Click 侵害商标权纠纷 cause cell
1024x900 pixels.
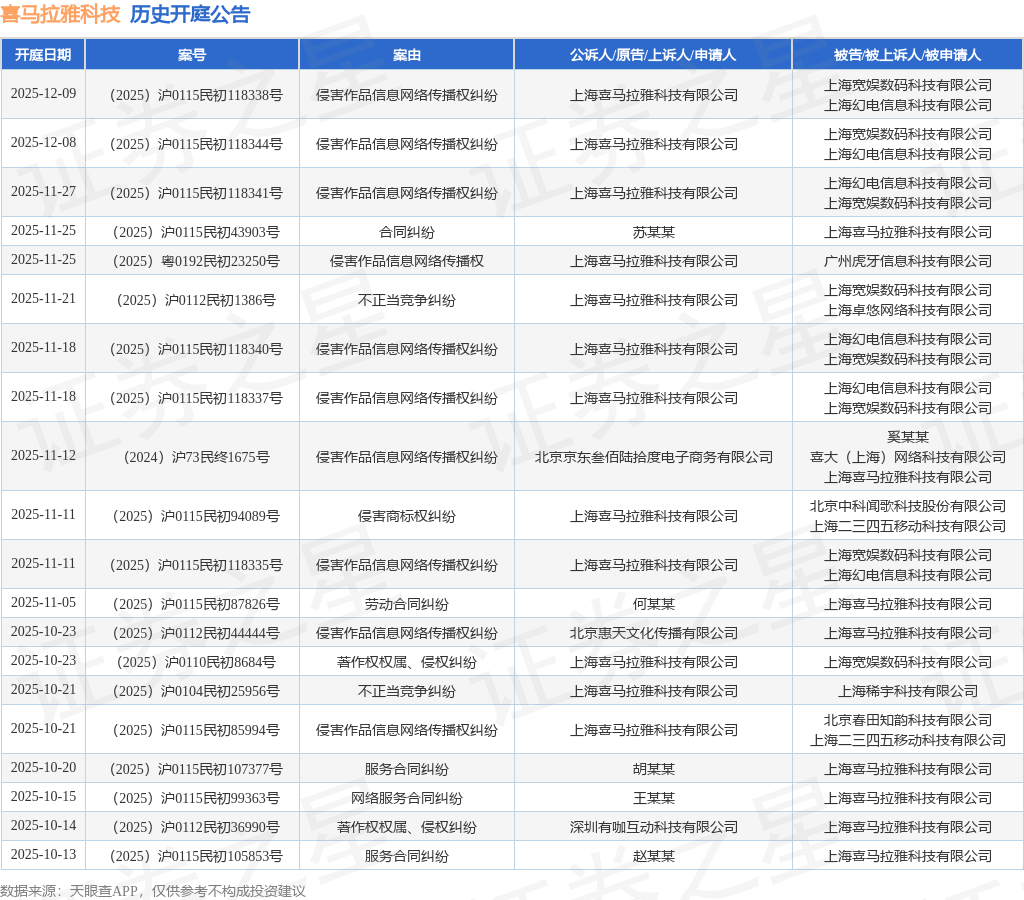coord(407,516)
